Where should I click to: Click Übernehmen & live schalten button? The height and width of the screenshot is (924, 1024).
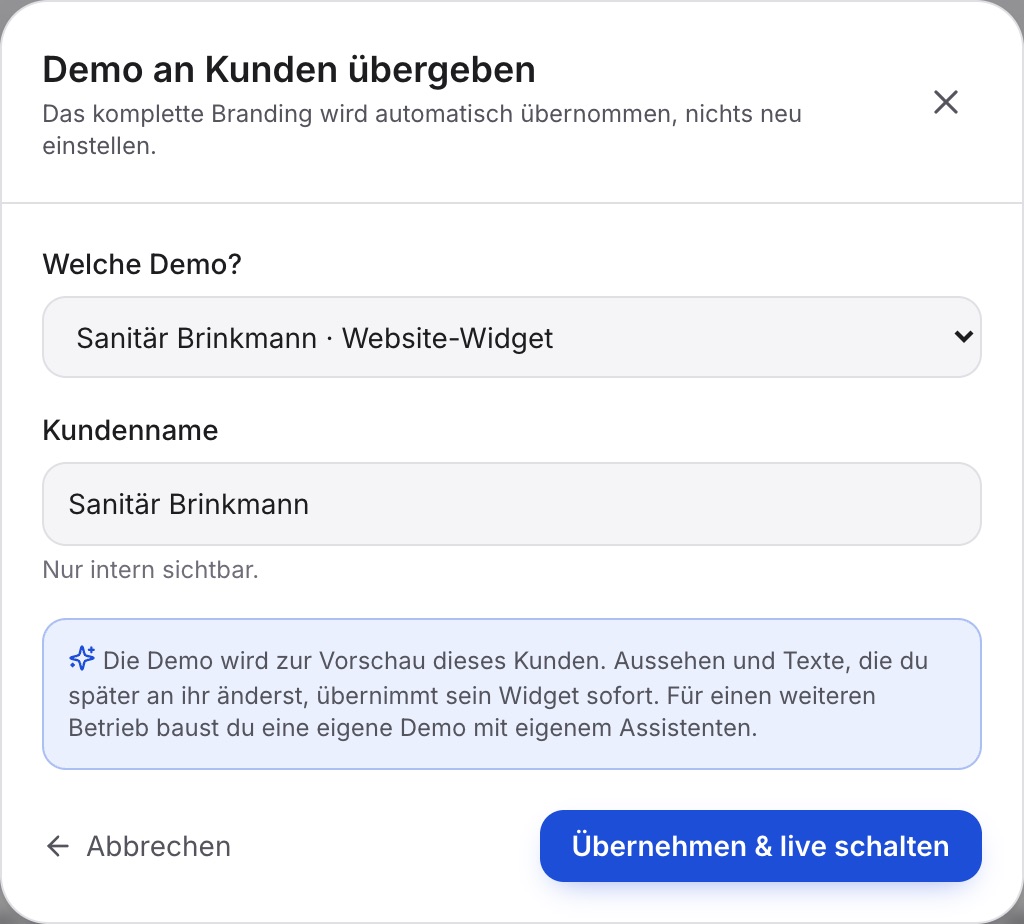[x=760, y=846]
